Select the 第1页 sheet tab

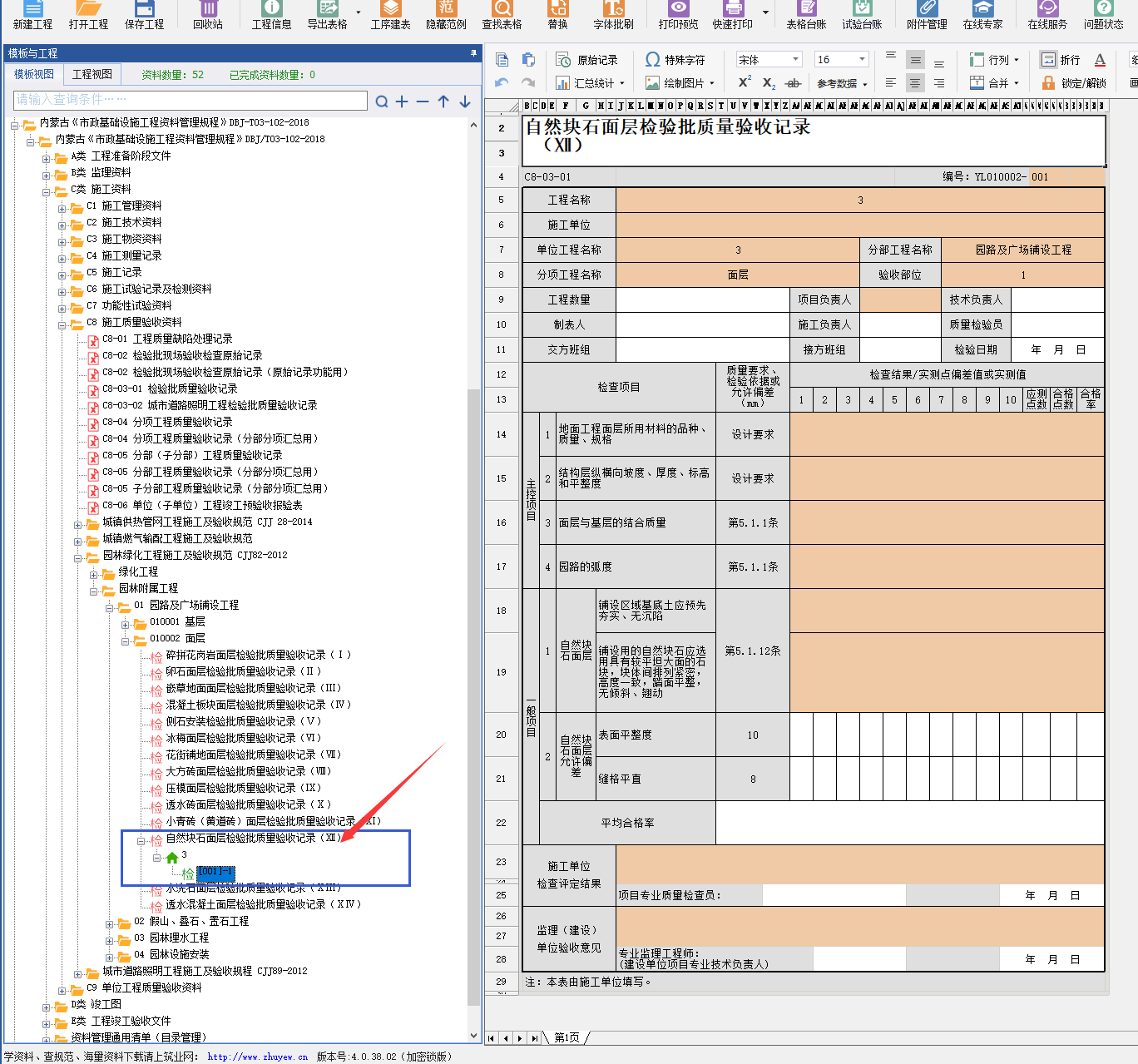click(567, 1037)
